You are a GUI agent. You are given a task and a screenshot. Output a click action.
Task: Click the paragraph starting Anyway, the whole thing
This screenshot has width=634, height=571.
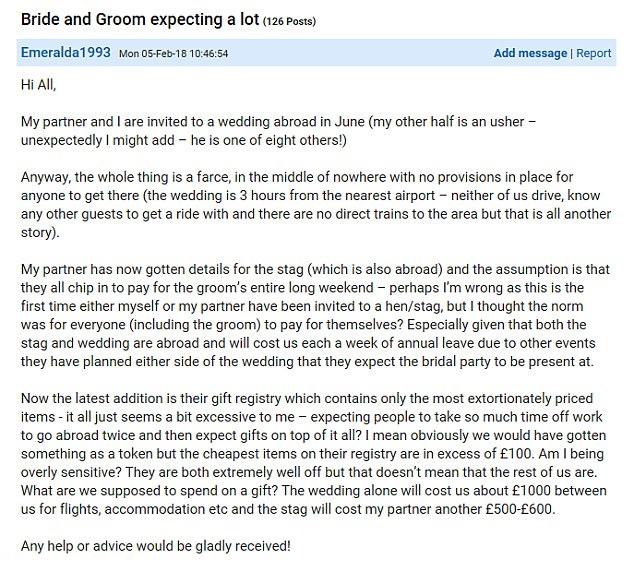[316, 205]
